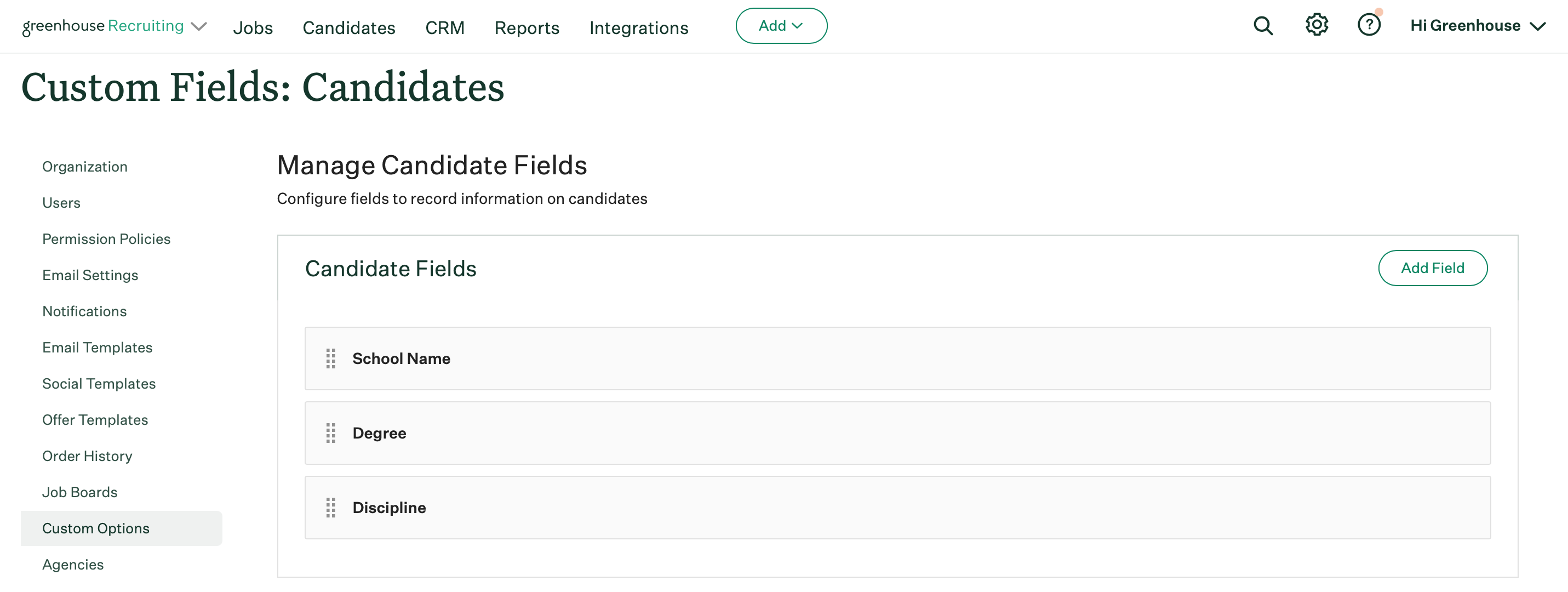Select the Custom Options sidebar item
This screenshot has width=1568, height=592.
click(95, 528)
